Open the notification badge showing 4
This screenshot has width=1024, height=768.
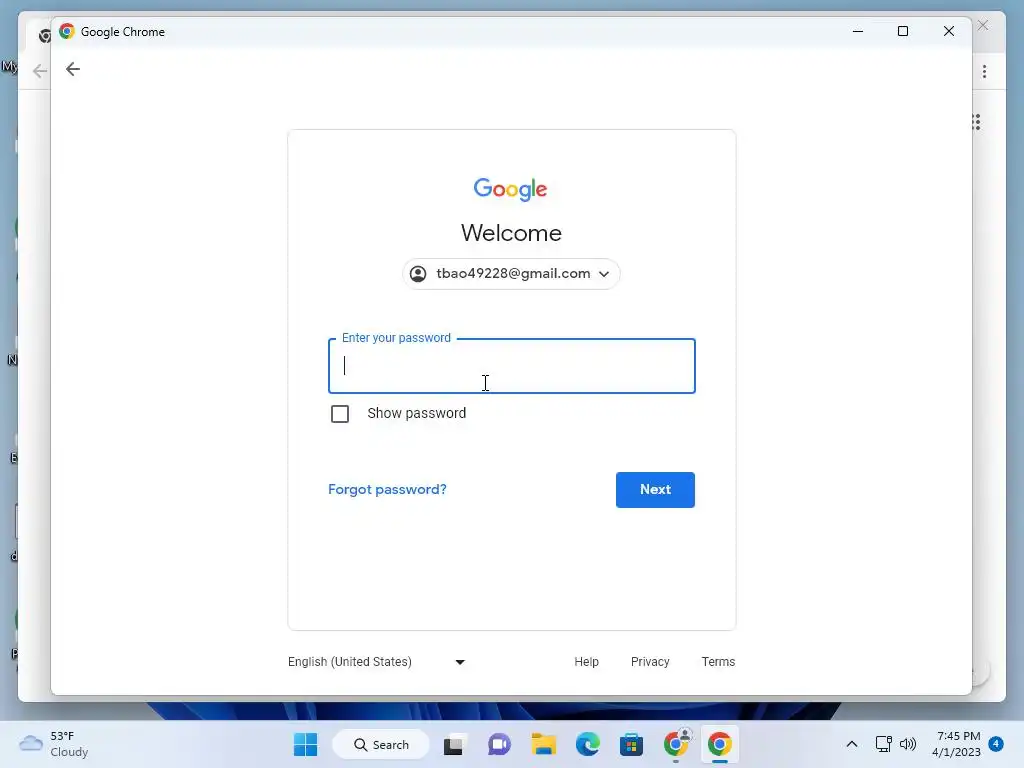click(x=996, y=744)
